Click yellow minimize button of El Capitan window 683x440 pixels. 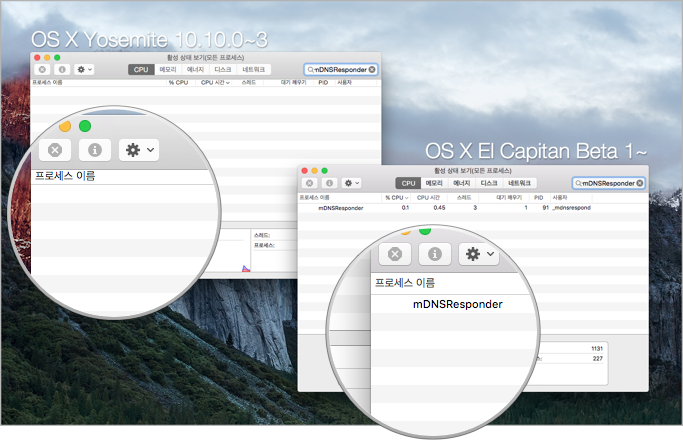(314, 171)
